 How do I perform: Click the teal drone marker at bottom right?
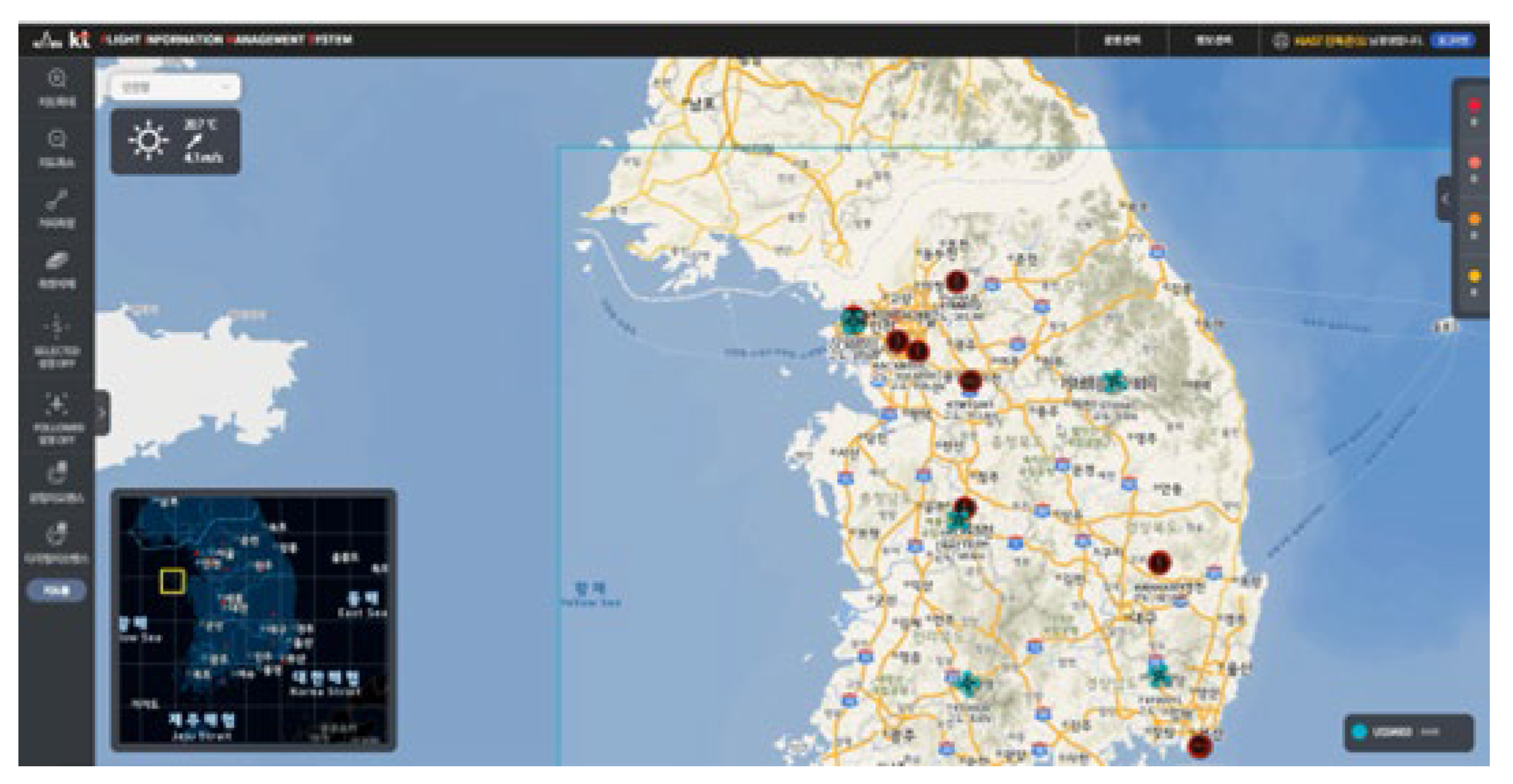(1159, 675)
